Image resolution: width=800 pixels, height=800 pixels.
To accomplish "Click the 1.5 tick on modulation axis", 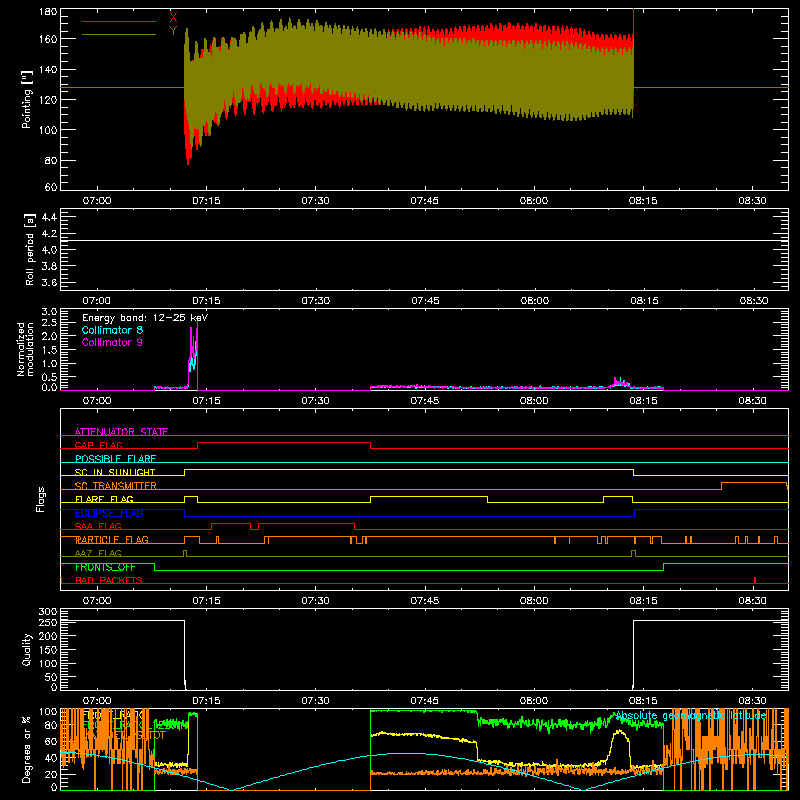I will coord(49,350).
